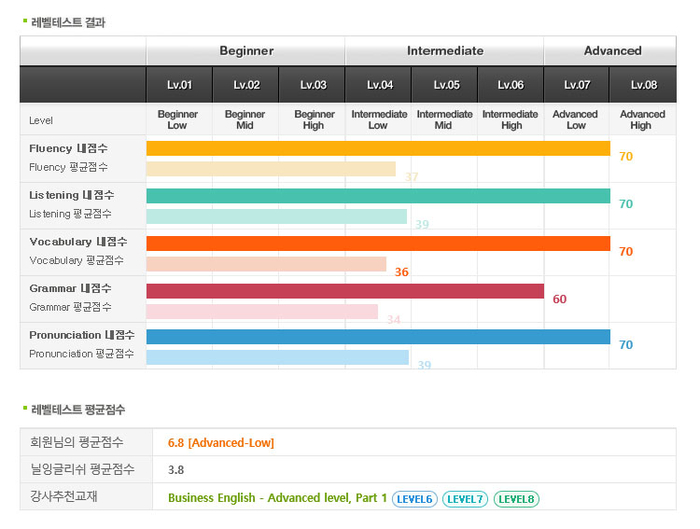Click the orange Fluency score bar
Viewport: 700px width, 529px height.
tap(378, 149)
